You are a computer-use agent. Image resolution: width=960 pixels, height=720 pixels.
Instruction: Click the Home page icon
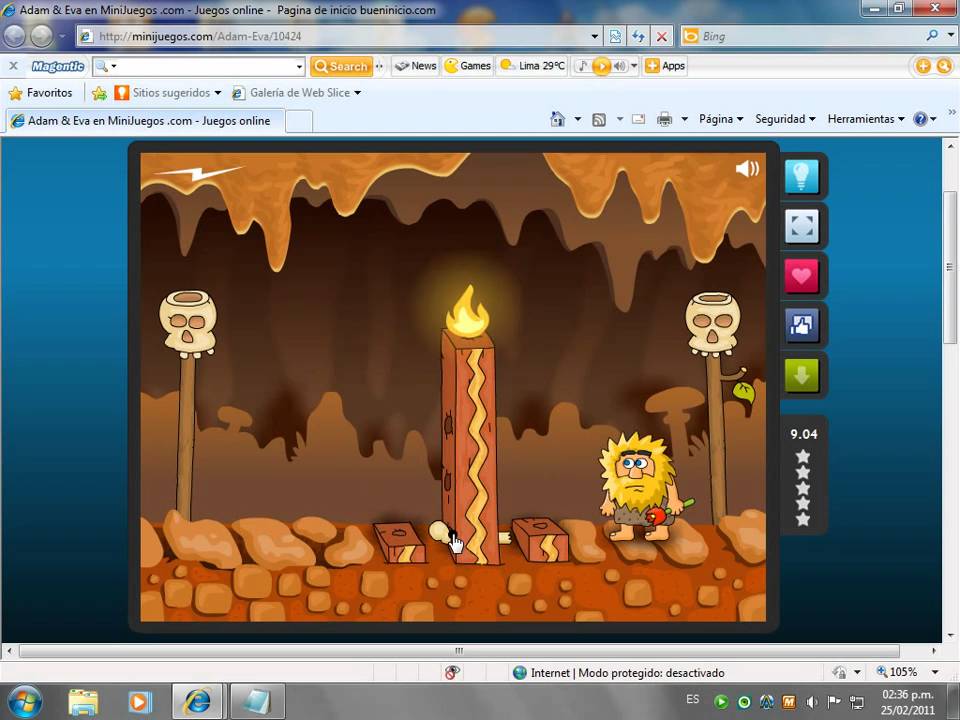557,119
